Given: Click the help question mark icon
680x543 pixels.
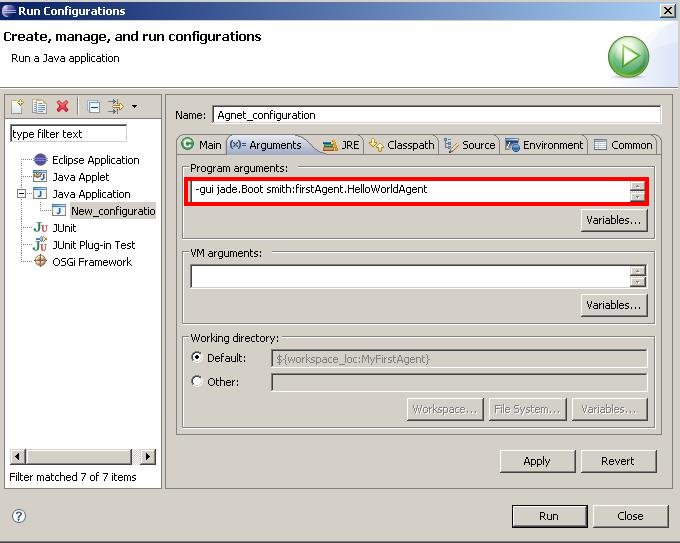Looking at the screenshot, I should tap(18, 516).
